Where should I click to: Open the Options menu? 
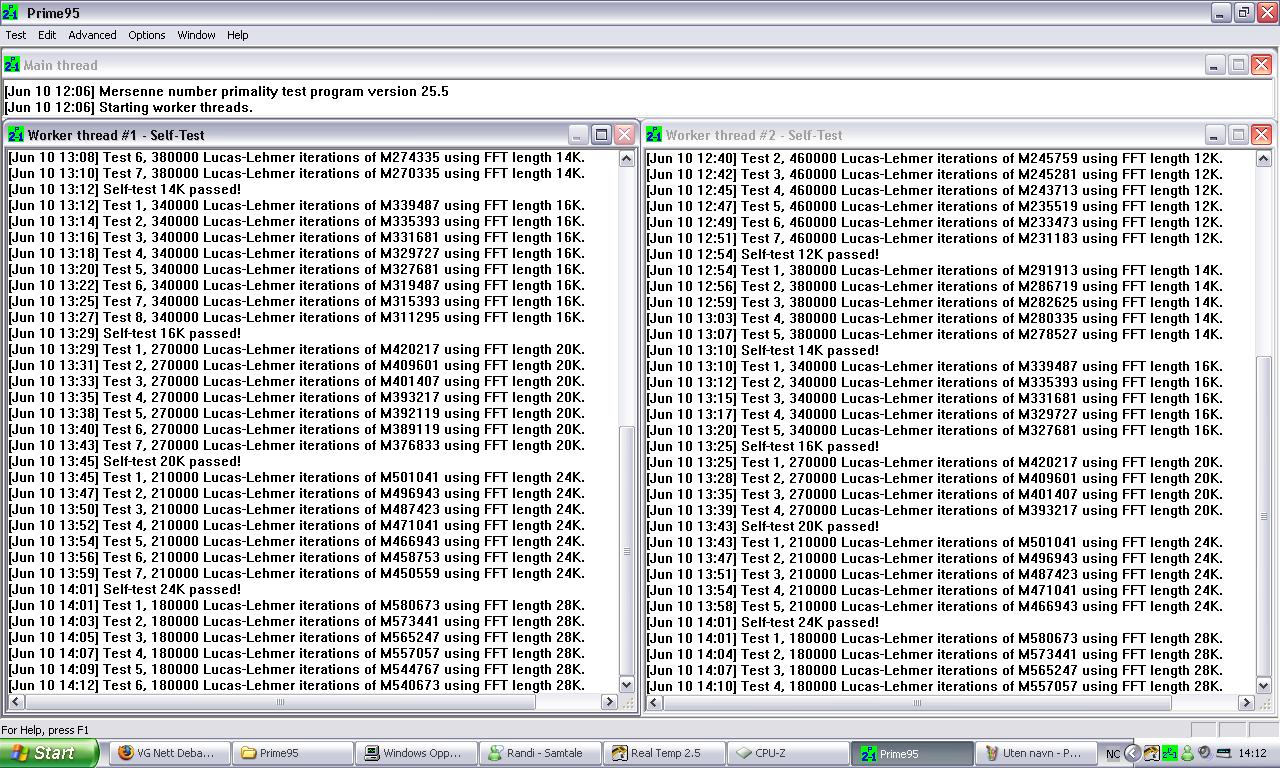(x=146, y=35)
